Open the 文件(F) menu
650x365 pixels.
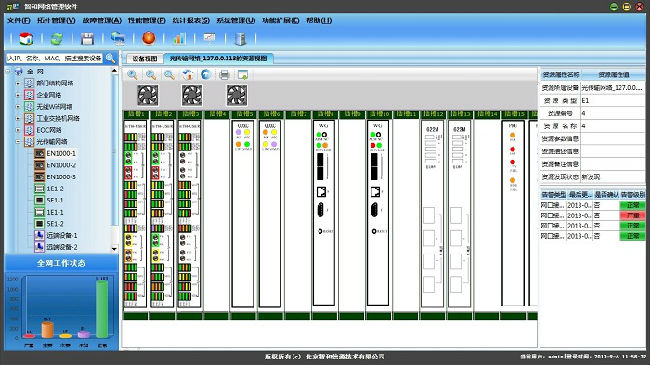(19, 20)
